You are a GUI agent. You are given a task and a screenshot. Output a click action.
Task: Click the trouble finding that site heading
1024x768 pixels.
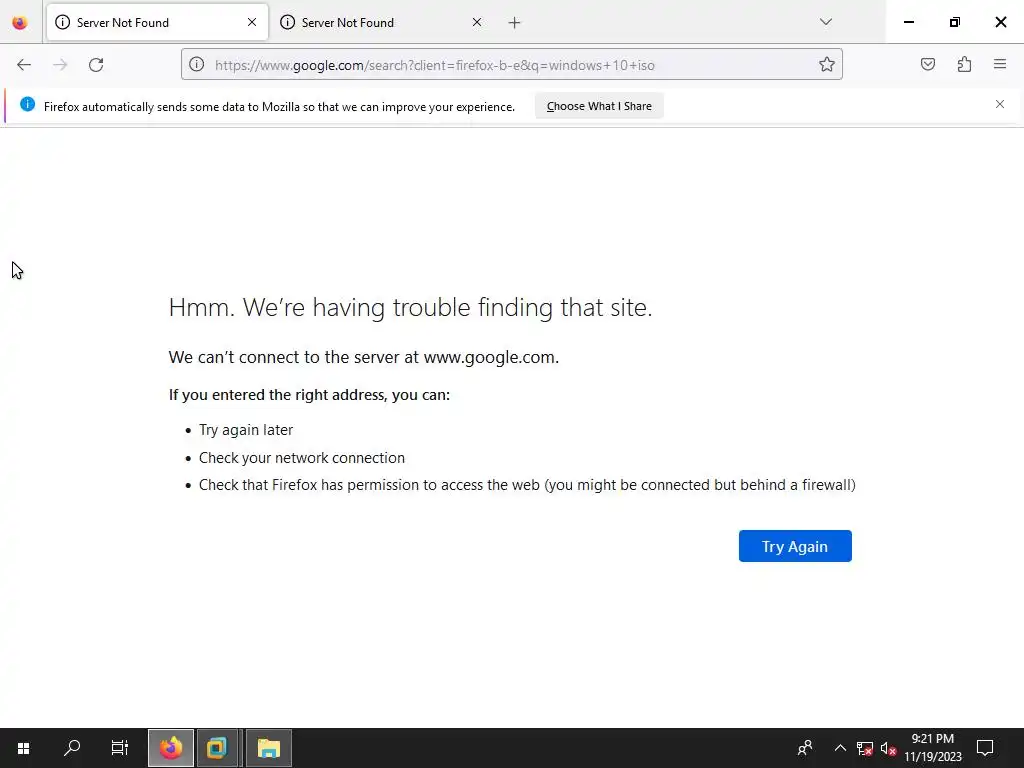click(410, 307)
